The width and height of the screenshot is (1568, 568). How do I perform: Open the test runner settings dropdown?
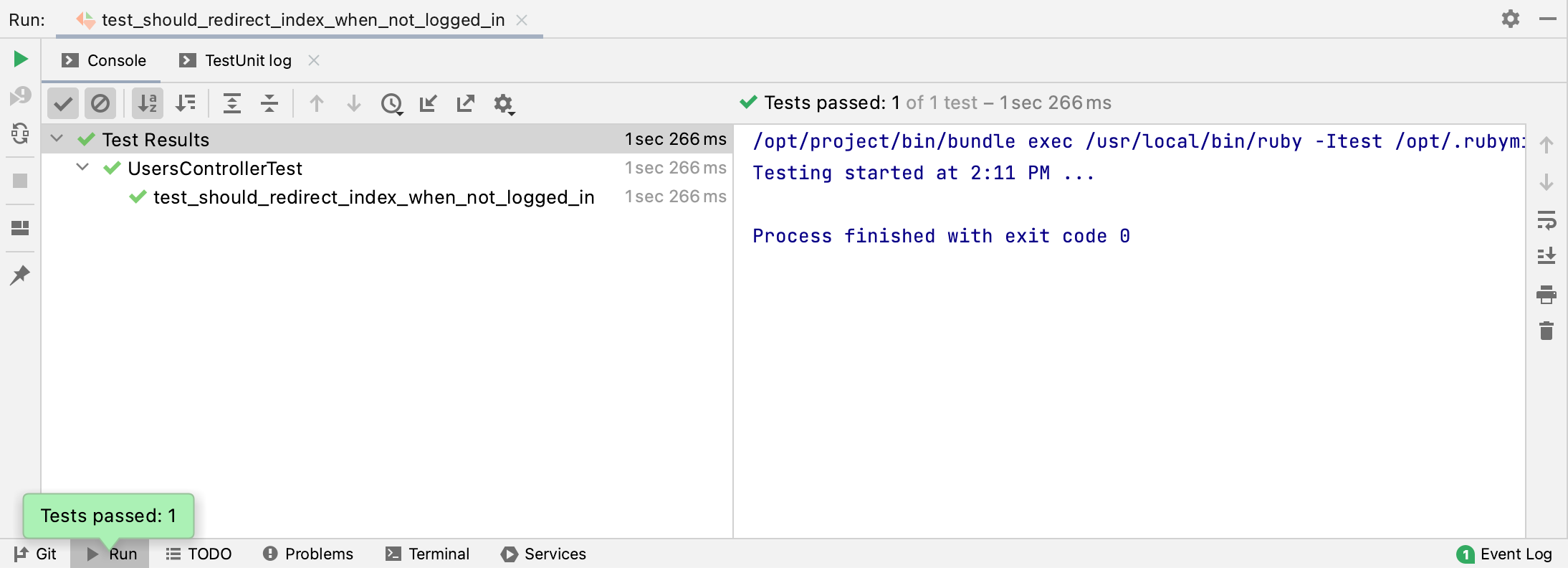click(504, 104)
